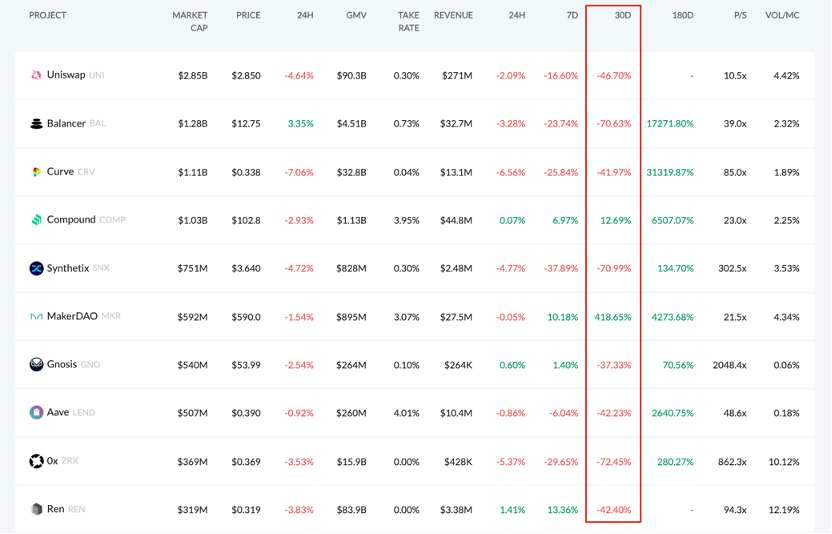Click the green Compound logo icon
The image size is (832, 534).
(x=36, y=220)
